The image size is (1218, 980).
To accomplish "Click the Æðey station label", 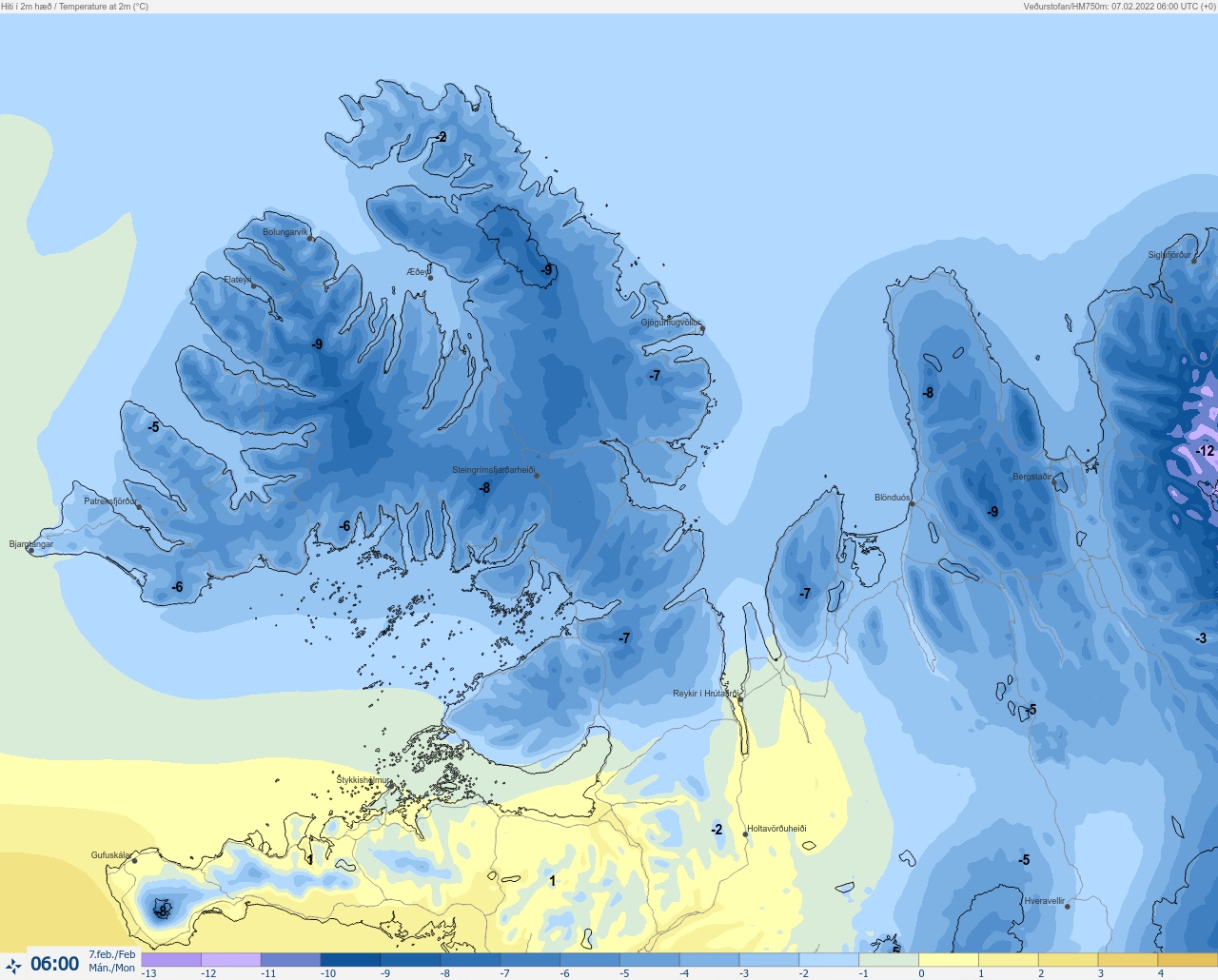I will click(418, 271).
